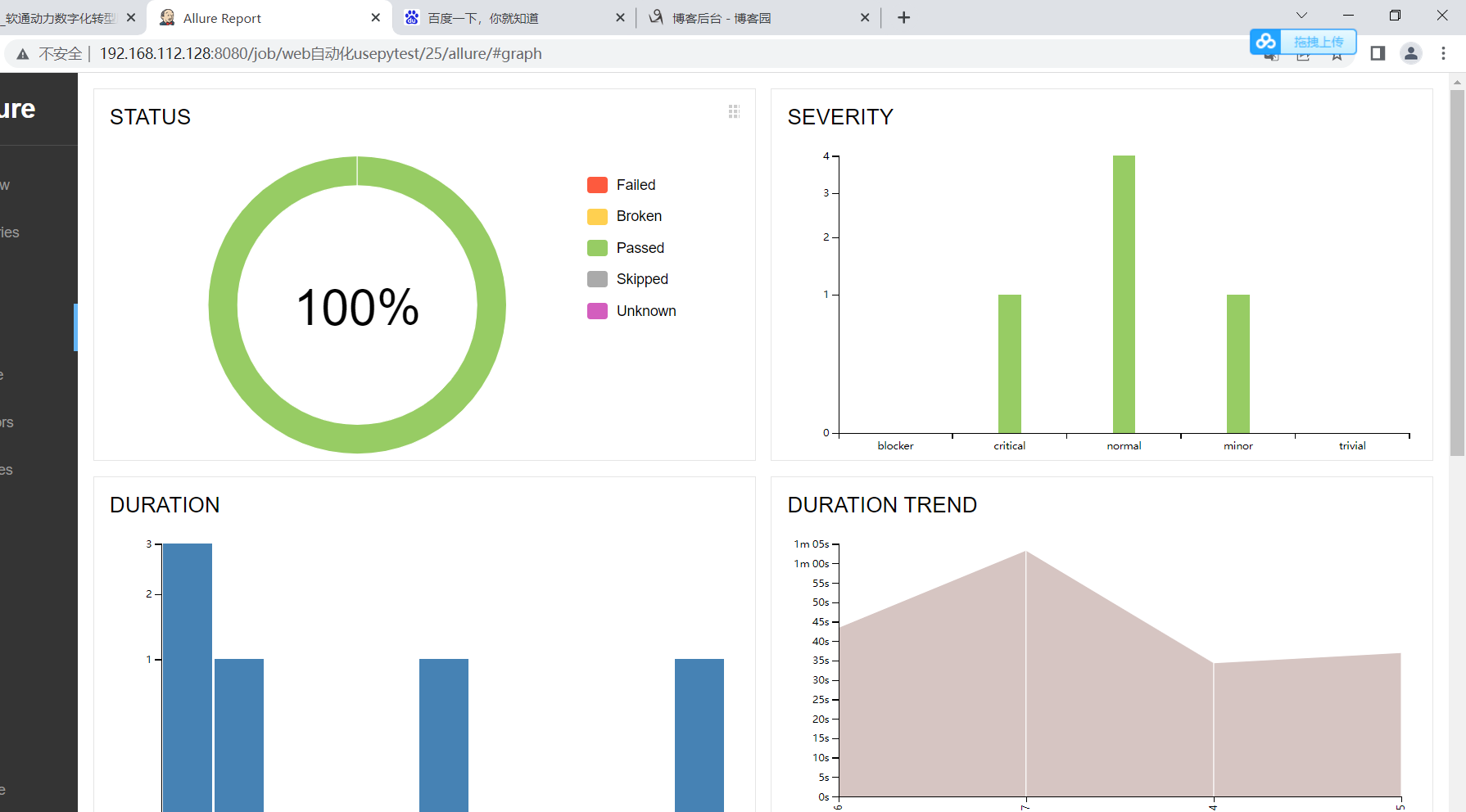Click the critical severity bar
Viewport: 1466px width, 812px height.
point(1010,363)
